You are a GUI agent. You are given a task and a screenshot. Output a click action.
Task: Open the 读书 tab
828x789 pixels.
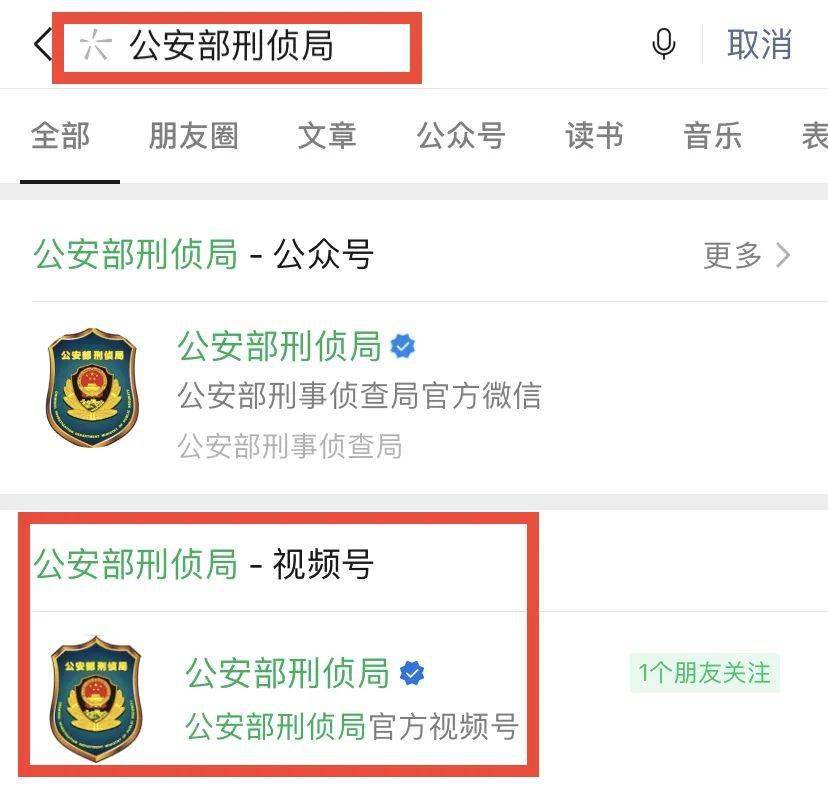(x=594, y=136)
